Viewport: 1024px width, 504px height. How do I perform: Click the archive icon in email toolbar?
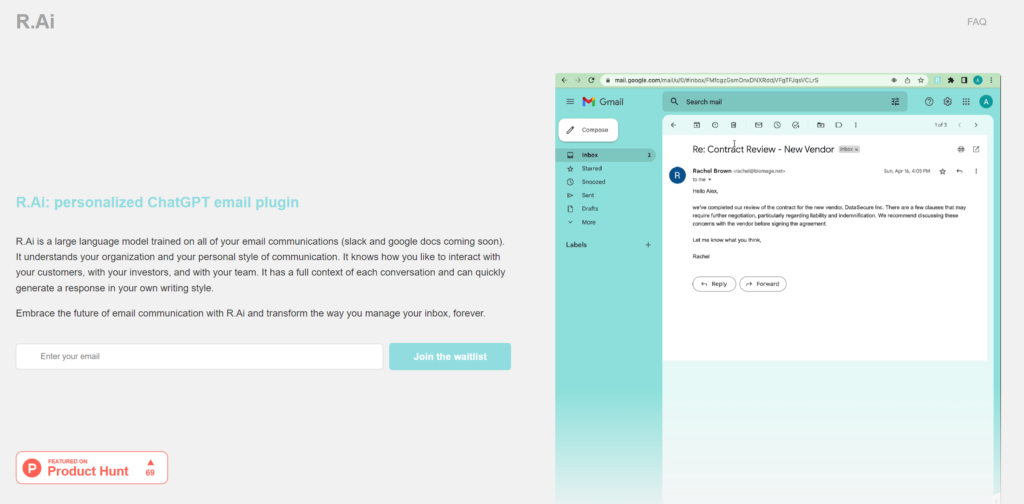(697, 125)
